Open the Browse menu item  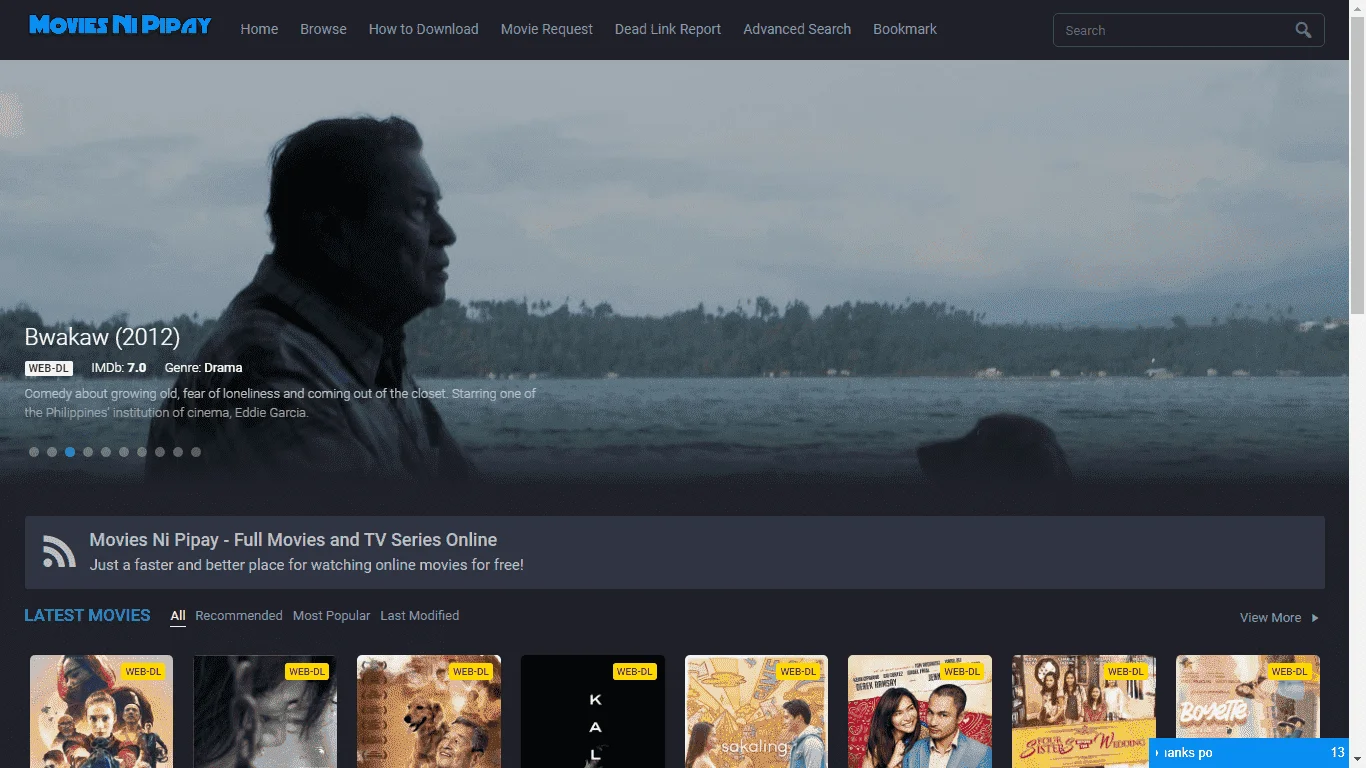(323, 29)
